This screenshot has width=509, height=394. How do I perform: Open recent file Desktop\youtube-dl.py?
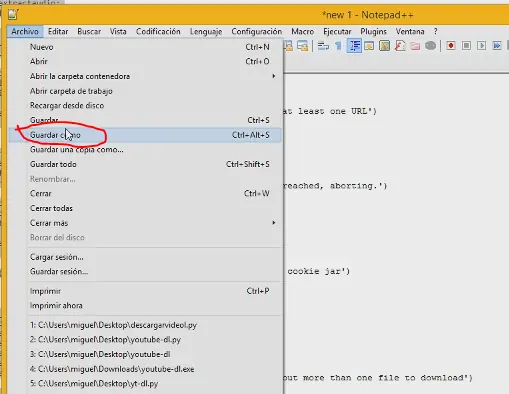click(x=145, y=340)
